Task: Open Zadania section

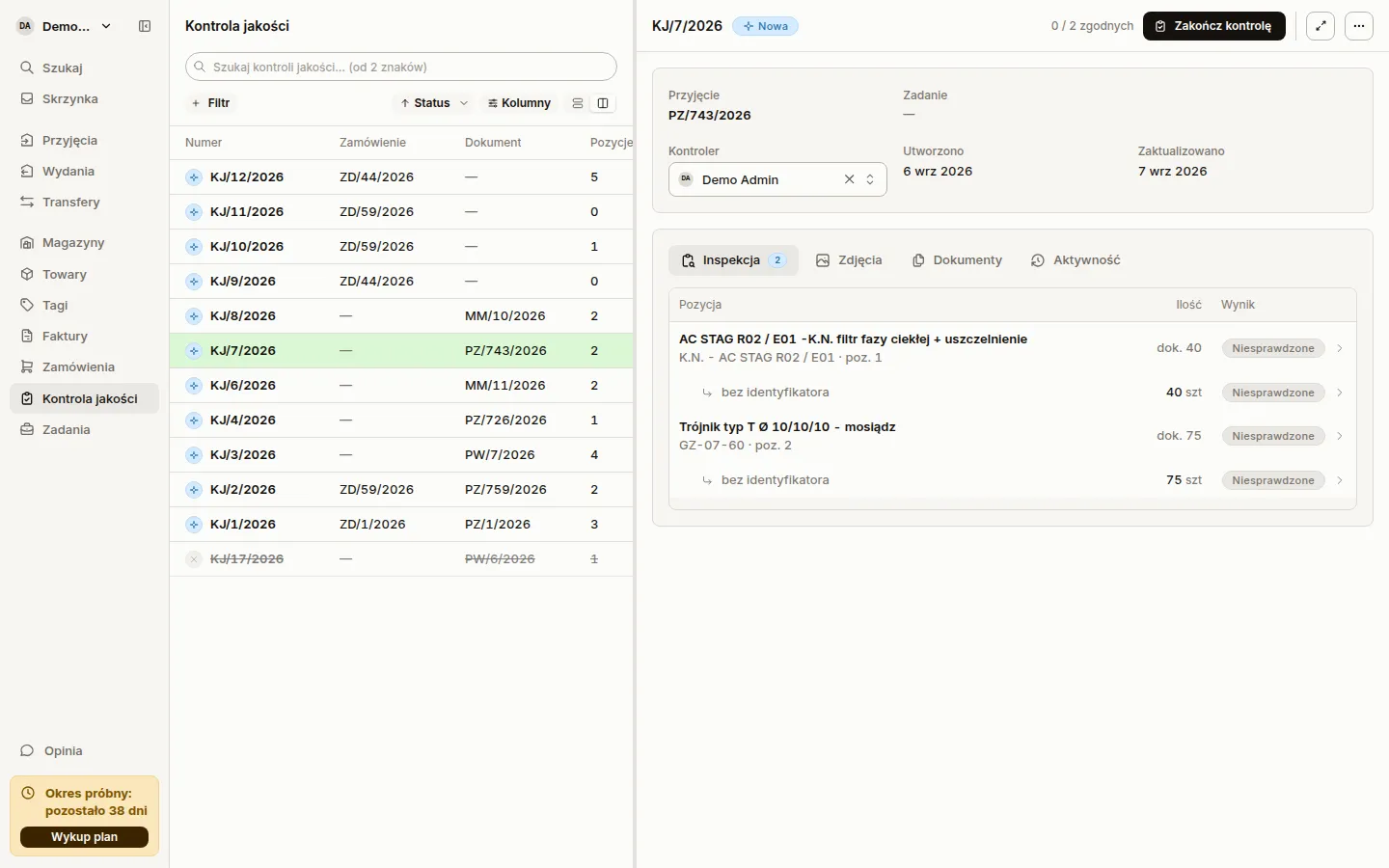Action: tap(84, 429)
